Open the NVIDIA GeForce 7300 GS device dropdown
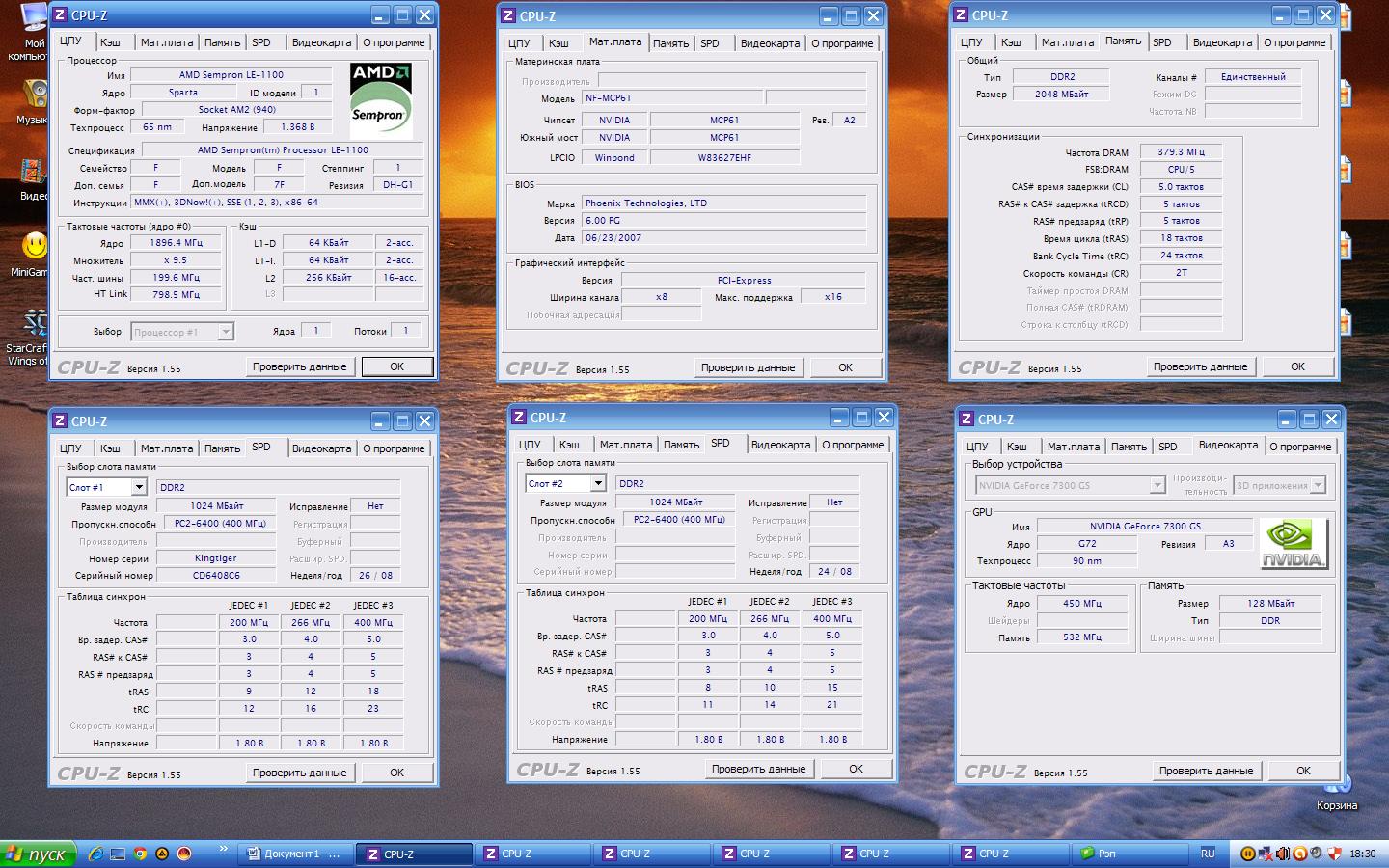This screenshot has height=868, width=1389. point(1157,486)
